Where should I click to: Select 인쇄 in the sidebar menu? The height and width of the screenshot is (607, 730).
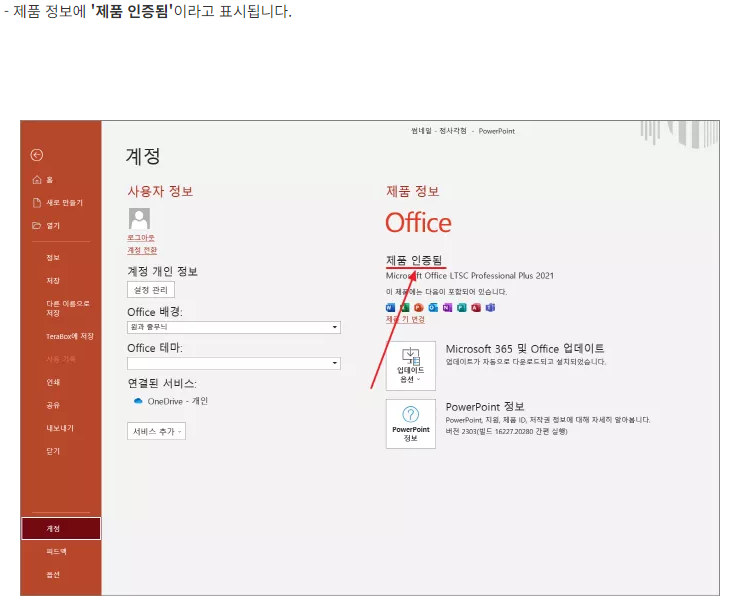tap(53, 382)
